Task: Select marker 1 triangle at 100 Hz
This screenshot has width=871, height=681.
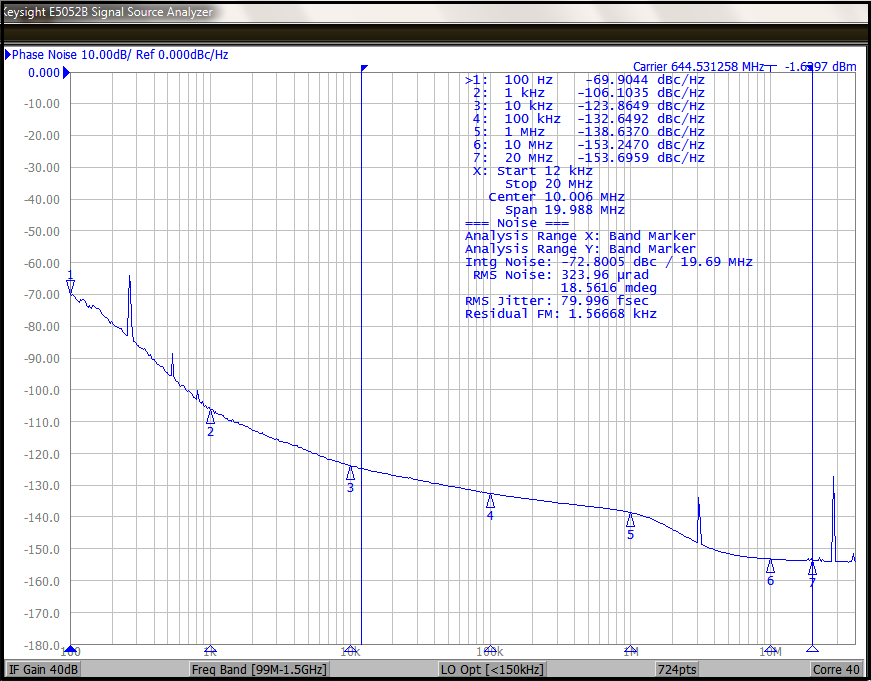Action: 70,287
